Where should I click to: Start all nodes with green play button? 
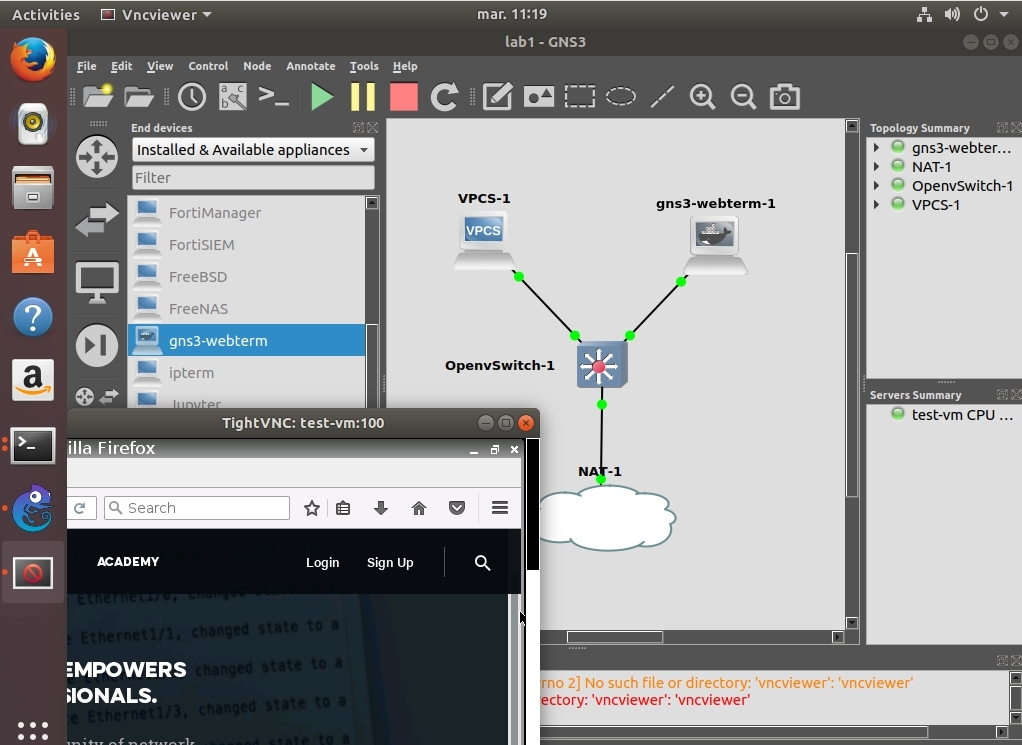click(x=322, y=96)
